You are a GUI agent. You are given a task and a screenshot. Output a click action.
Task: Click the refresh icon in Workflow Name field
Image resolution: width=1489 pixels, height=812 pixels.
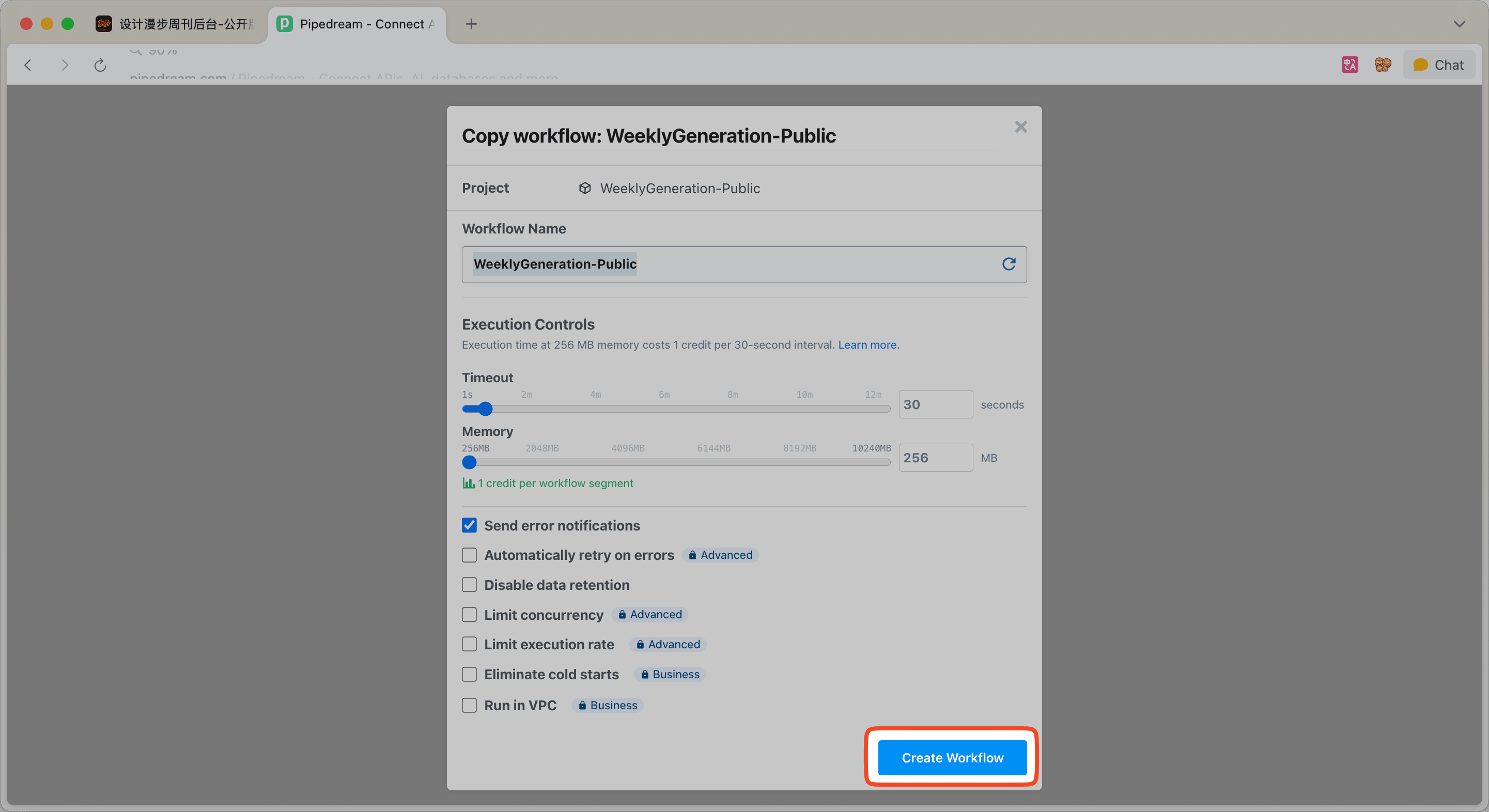point(1008,264)
